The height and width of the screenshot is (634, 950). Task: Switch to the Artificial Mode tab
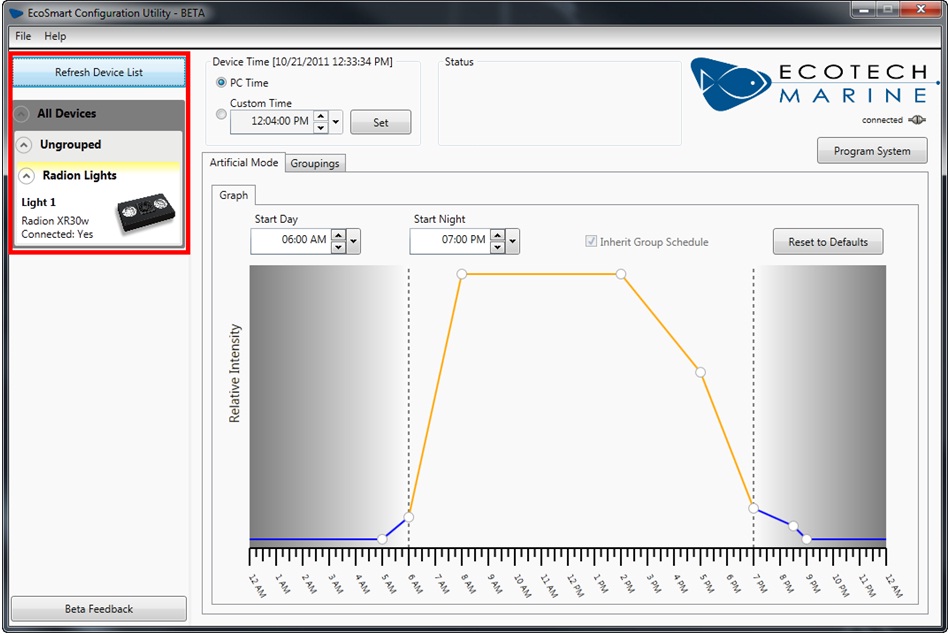[244, 162]
